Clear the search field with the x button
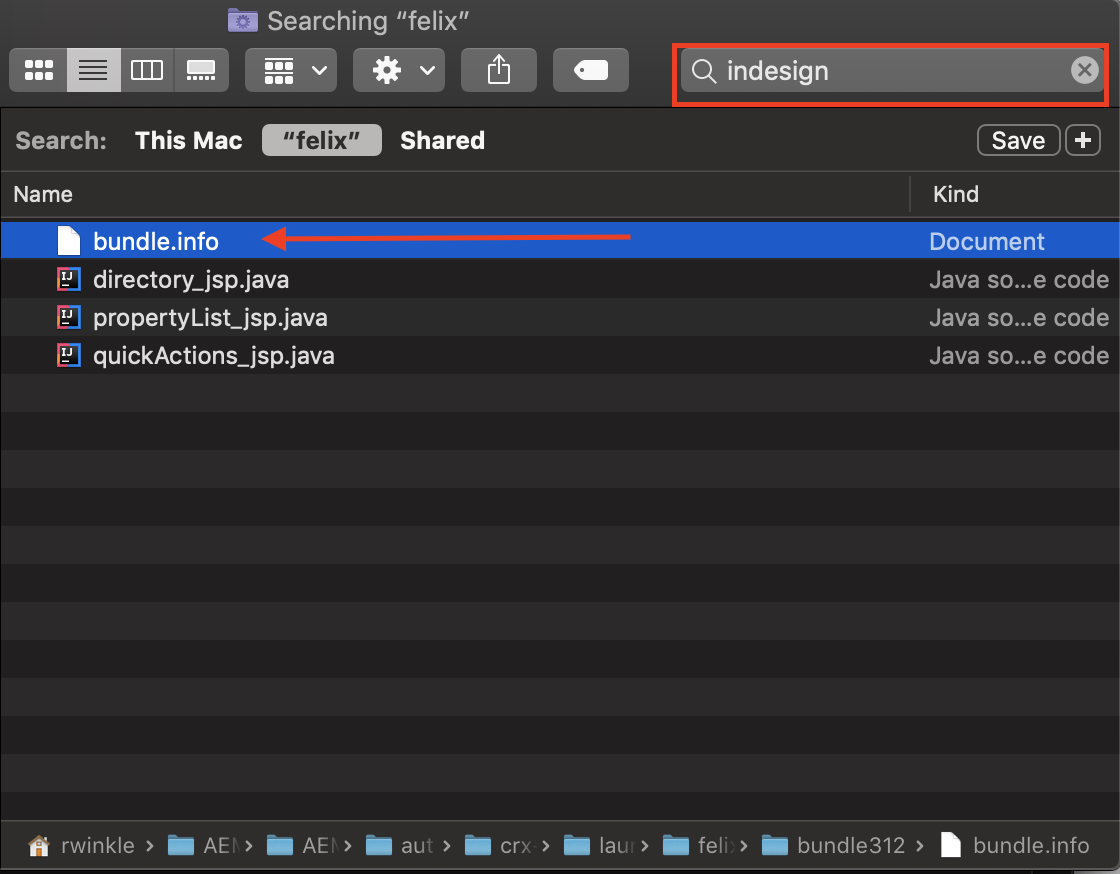Screen dimensions: 1120x874 1085,70
